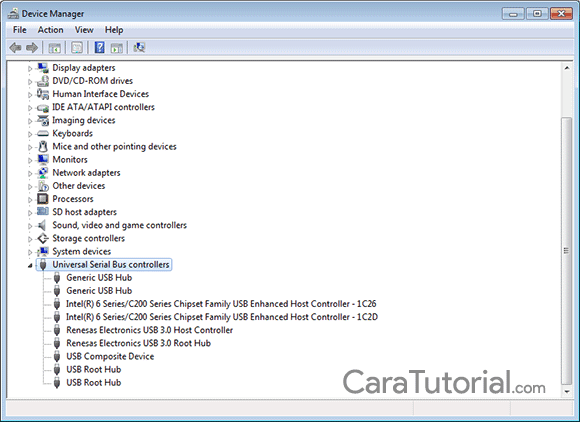Click the Other devices icon
The height and width of the screenshot is (422, 580).
point(43,186)
